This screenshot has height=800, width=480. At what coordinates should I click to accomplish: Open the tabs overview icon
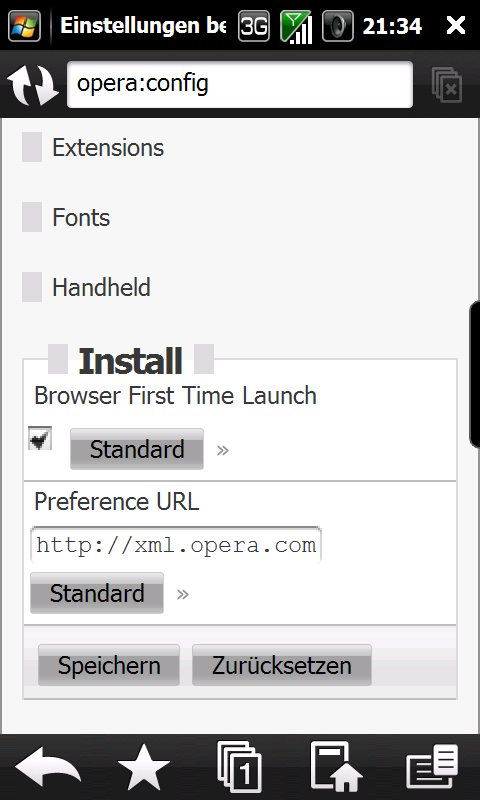tap(240, 767)
